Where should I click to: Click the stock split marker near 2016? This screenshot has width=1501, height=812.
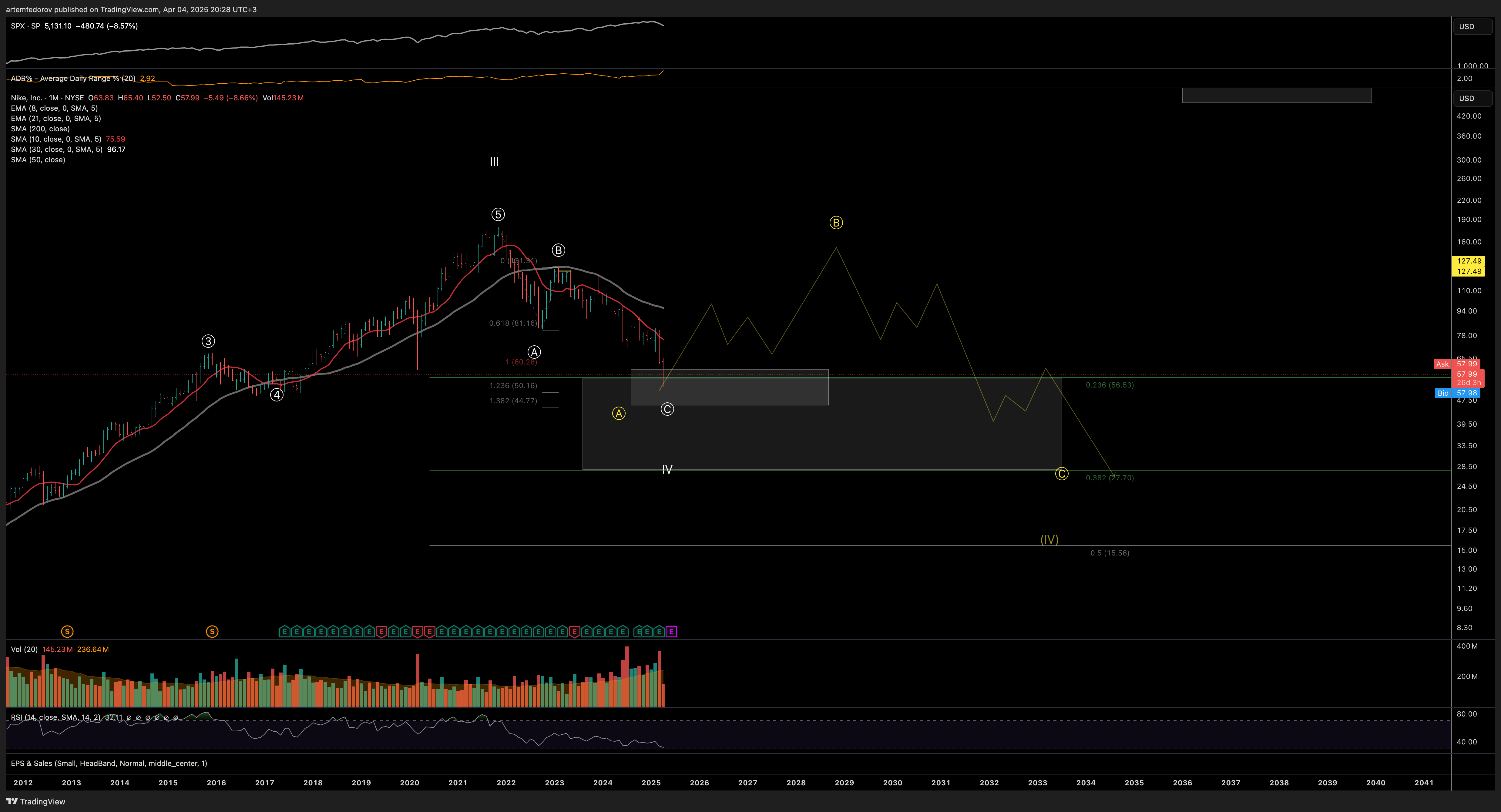point(212,631)
